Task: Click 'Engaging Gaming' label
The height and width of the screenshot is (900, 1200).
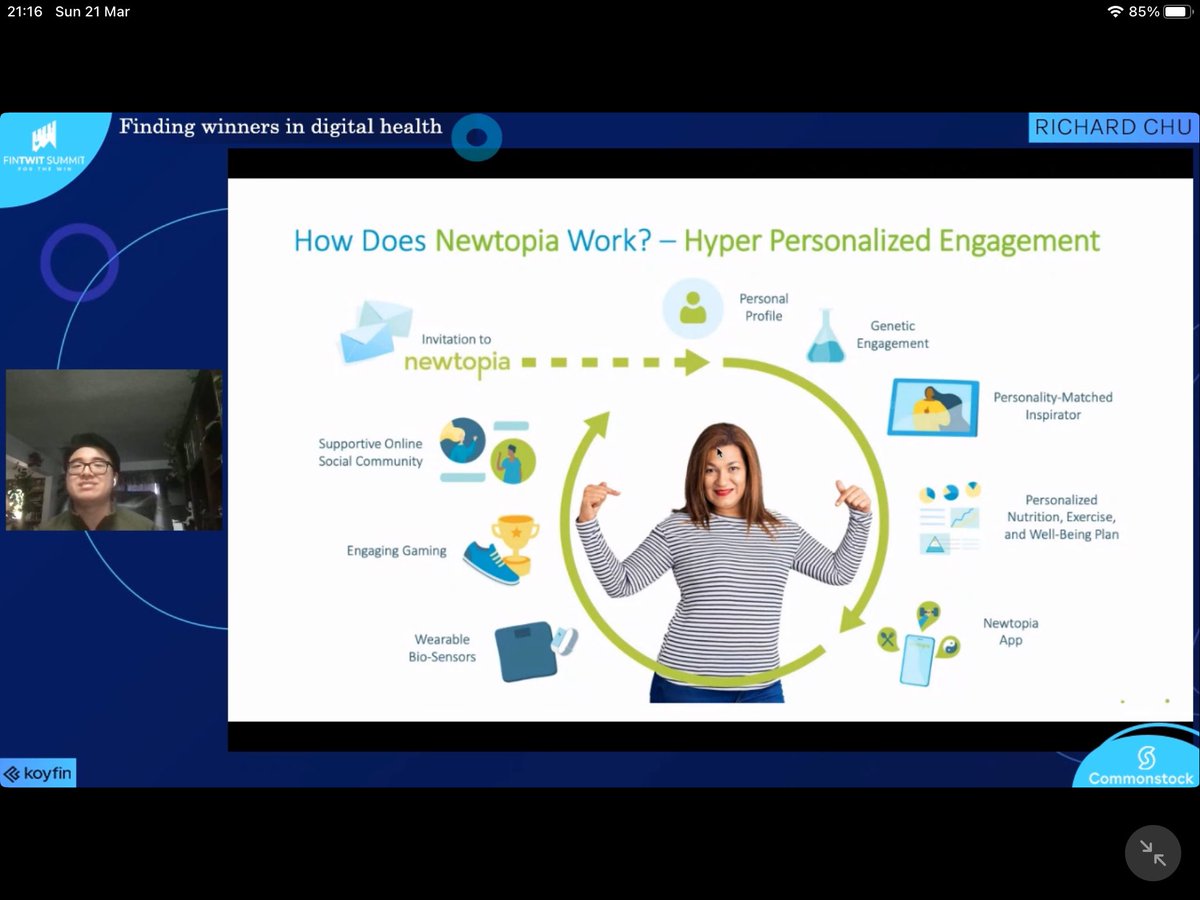Action: pos(396,551)
